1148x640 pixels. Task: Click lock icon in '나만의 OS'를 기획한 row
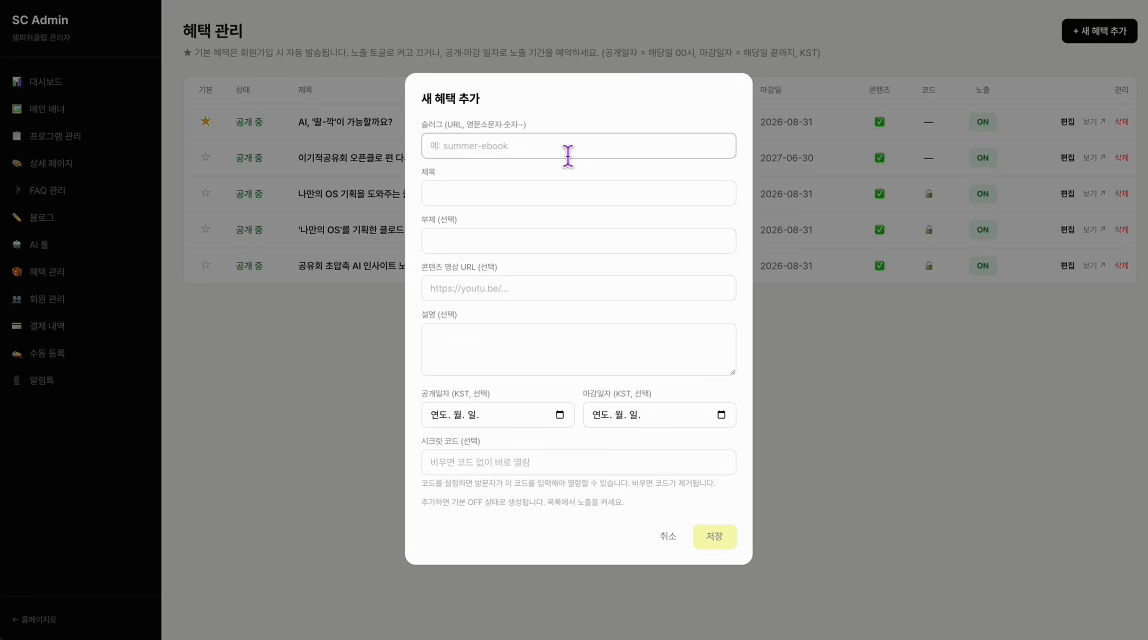[x=928, y=230]
